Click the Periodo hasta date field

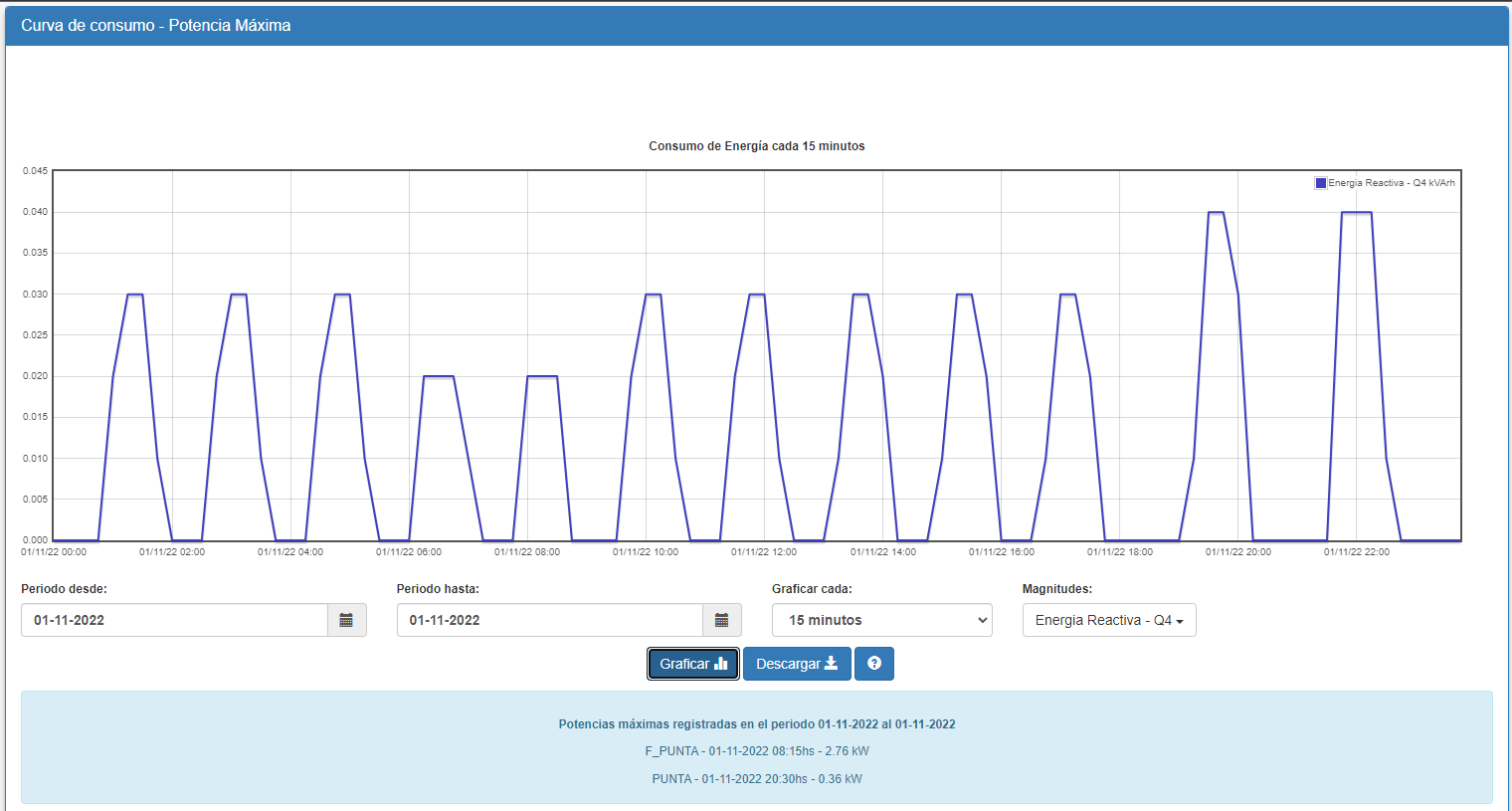coord(550,620)
